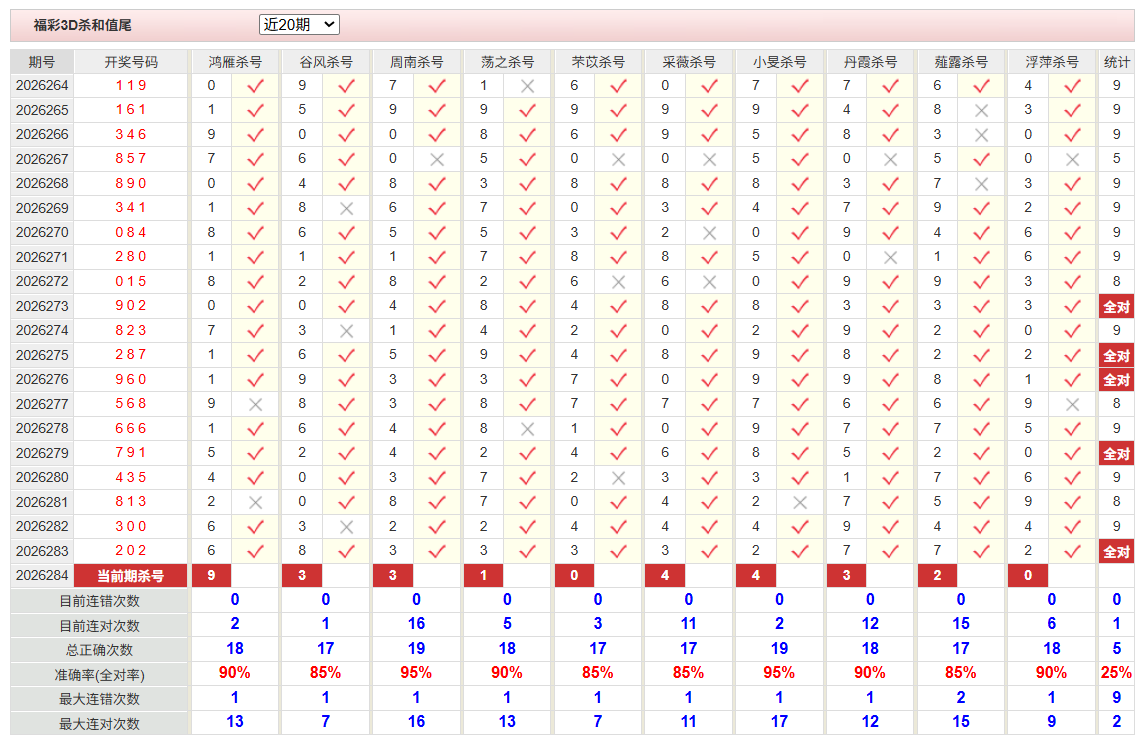Select the 95% accuracy value under 周南杀号
Screen dimensions: 1143x746
click(416, 672)
